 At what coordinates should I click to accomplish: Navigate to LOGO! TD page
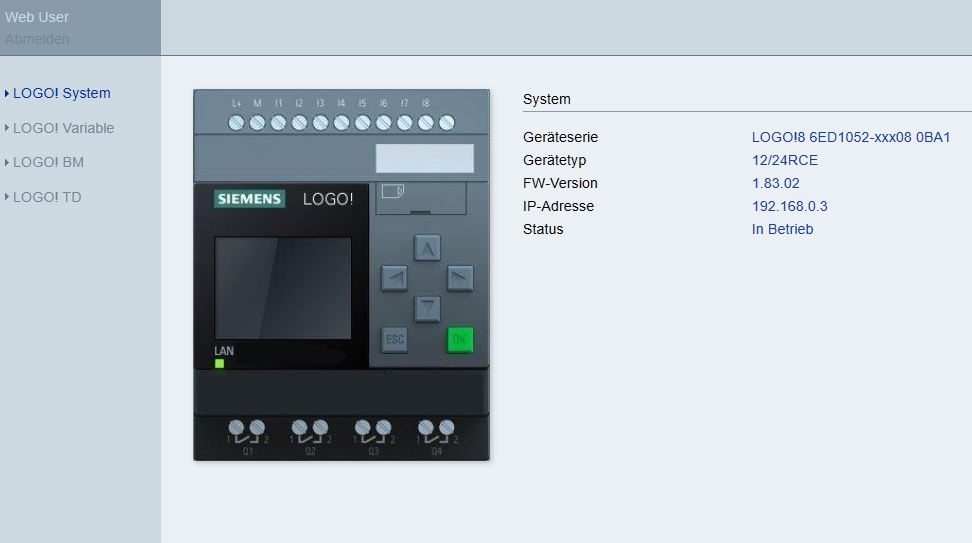tap(47, 197)
